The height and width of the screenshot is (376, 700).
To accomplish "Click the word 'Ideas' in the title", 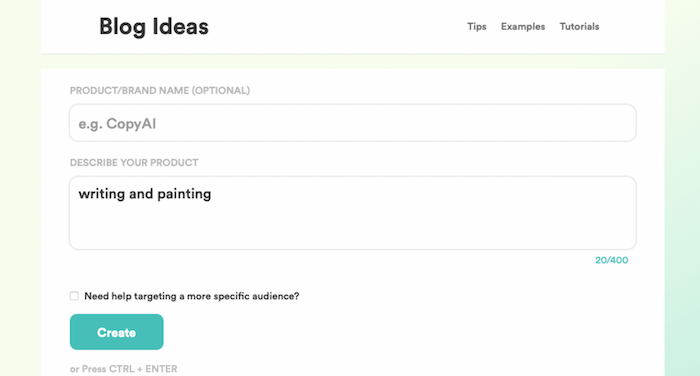I will pyautogui.click(x=180, y=26).
